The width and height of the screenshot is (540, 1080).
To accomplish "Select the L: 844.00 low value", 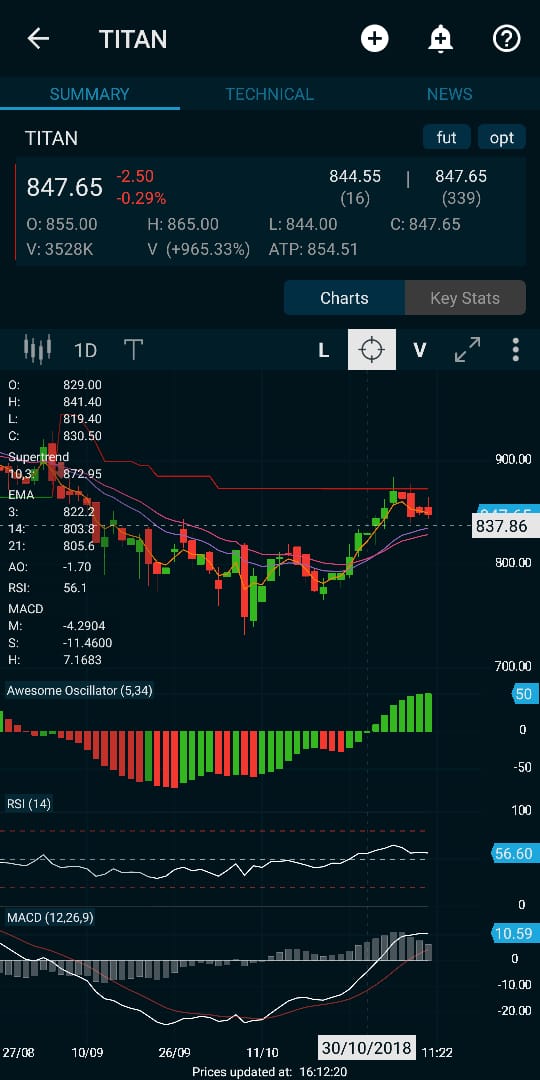I will [303, 225].
